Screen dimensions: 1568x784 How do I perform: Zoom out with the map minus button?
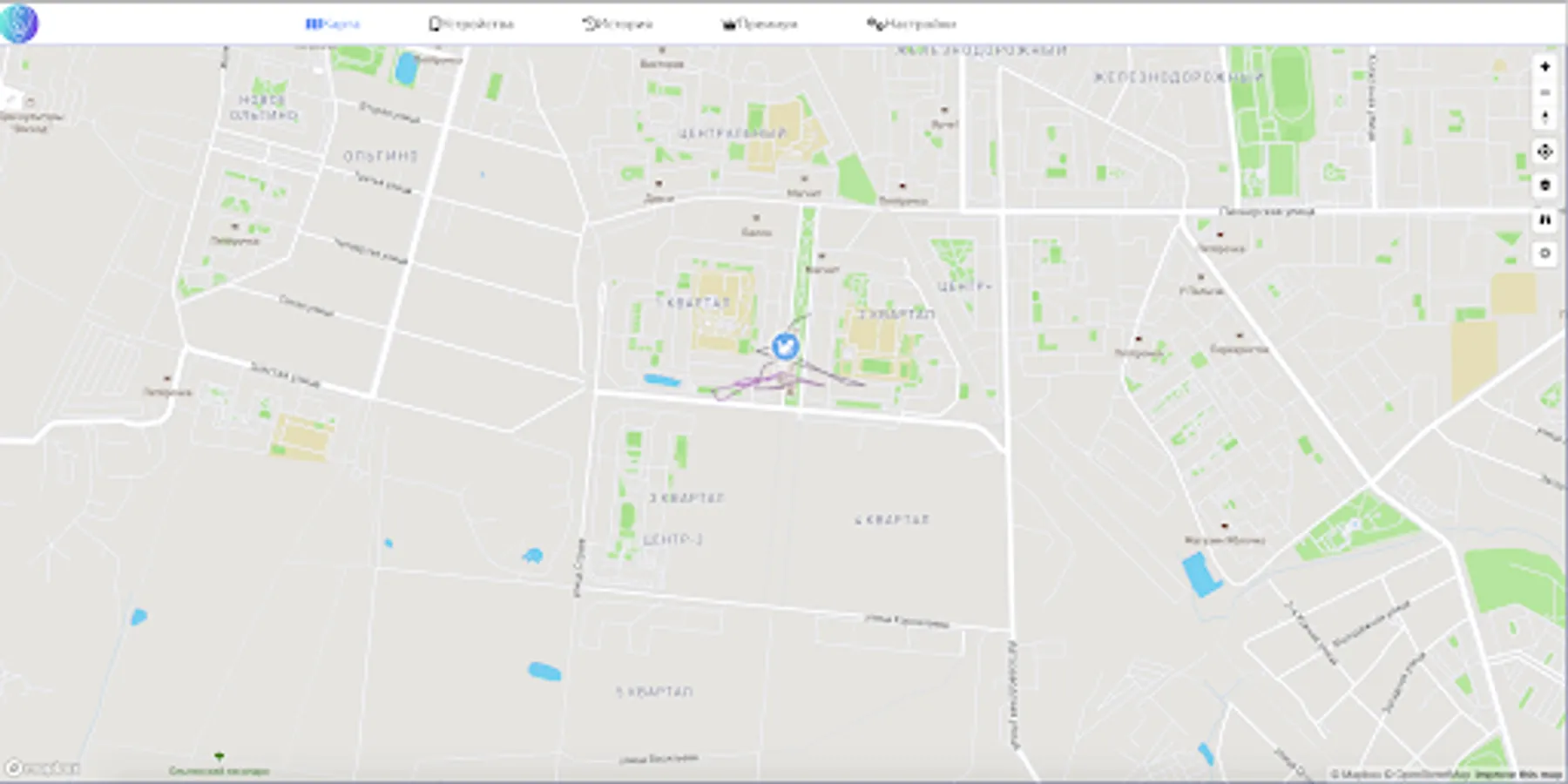pyautogui.click(x=1544, y=92)
